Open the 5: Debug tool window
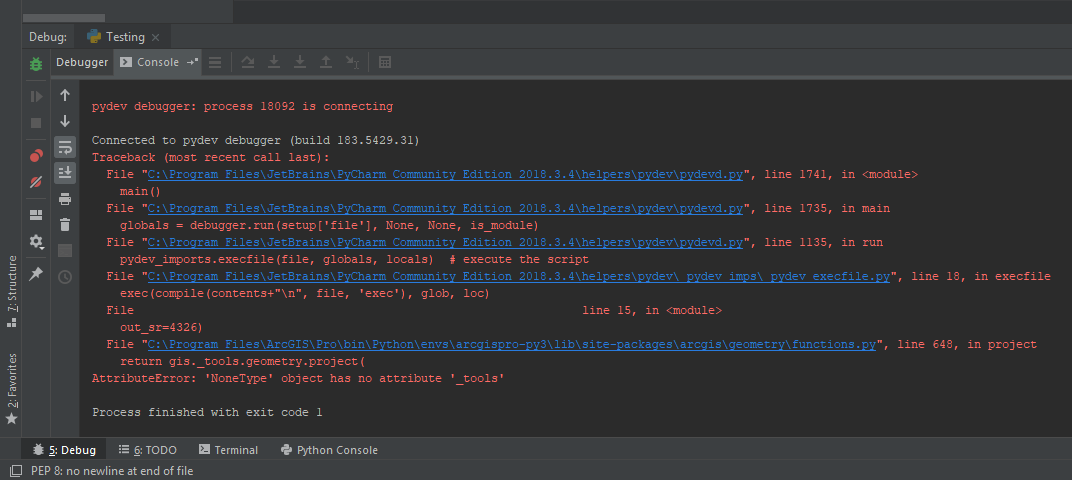The height and width of the screenshot is (480, 1072). point(64,450)
